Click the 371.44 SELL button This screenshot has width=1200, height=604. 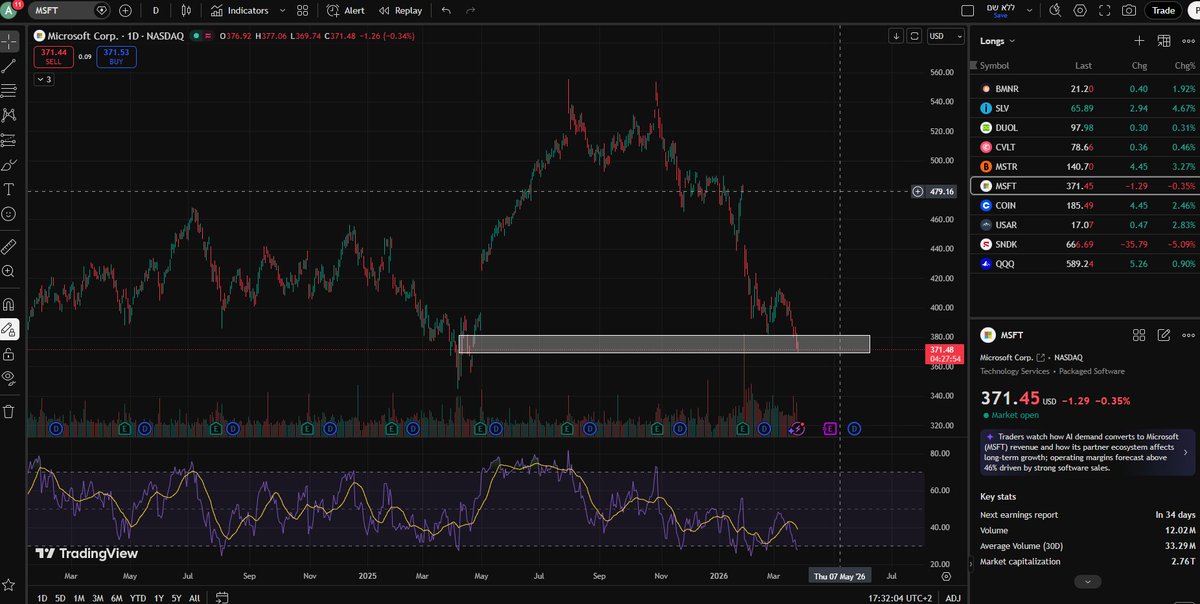tap(53, 56)
